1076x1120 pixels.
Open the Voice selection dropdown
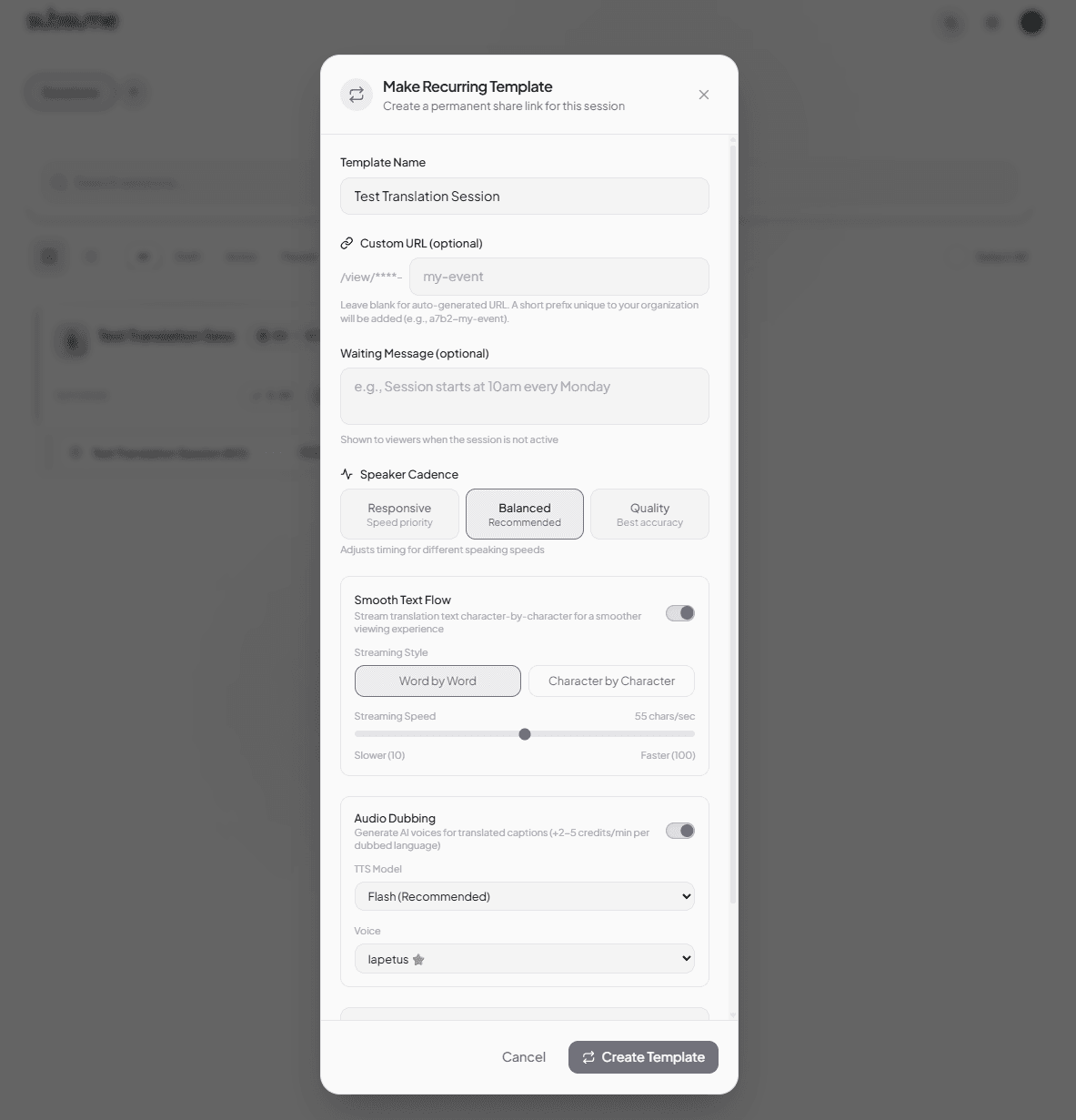pos(524,958)
